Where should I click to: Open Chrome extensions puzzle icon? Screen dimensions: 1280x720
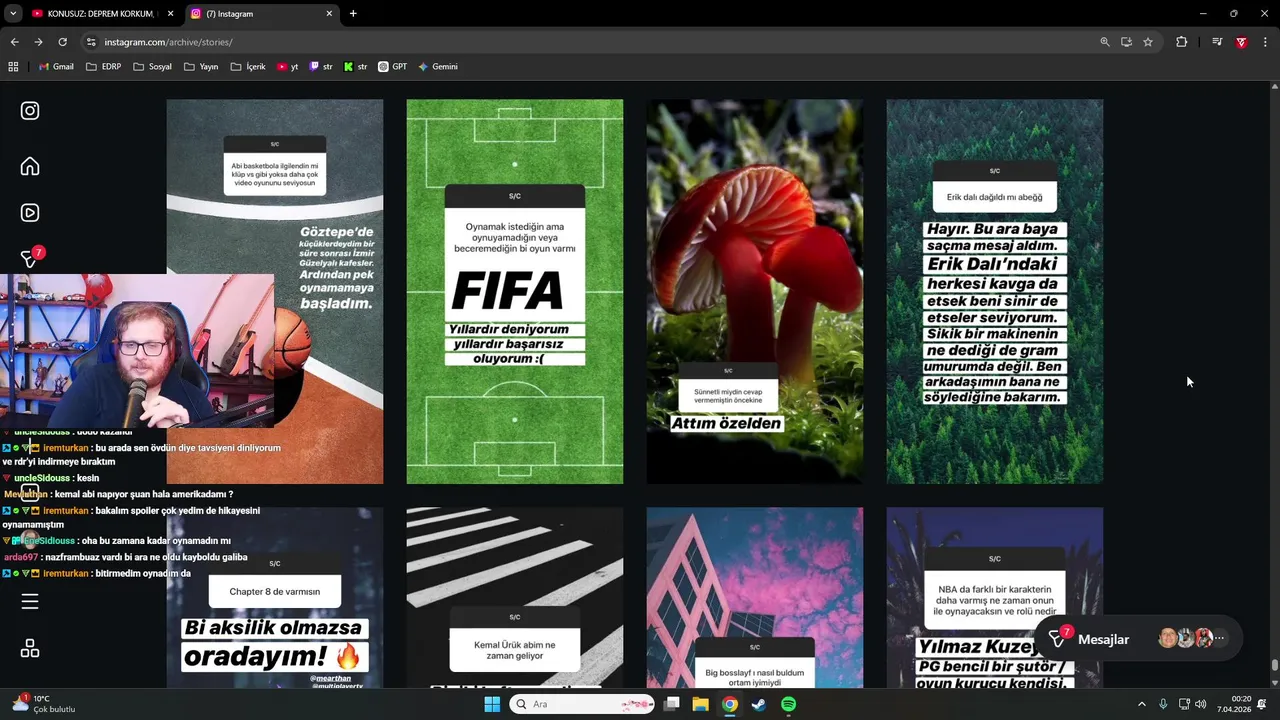click(1181, 42)
